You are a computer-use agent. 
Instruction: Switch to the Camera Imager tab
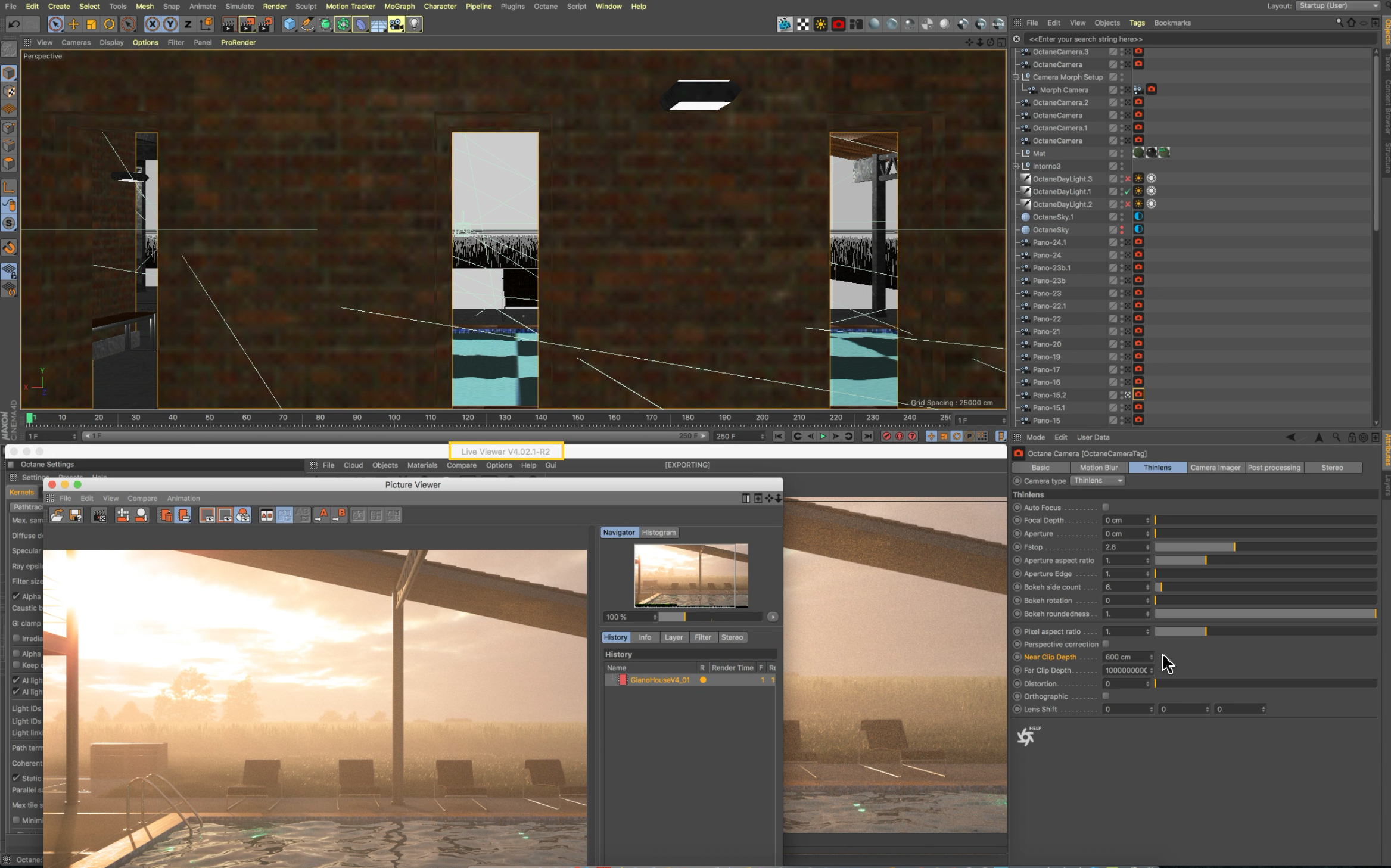(x=1215, y=468)
